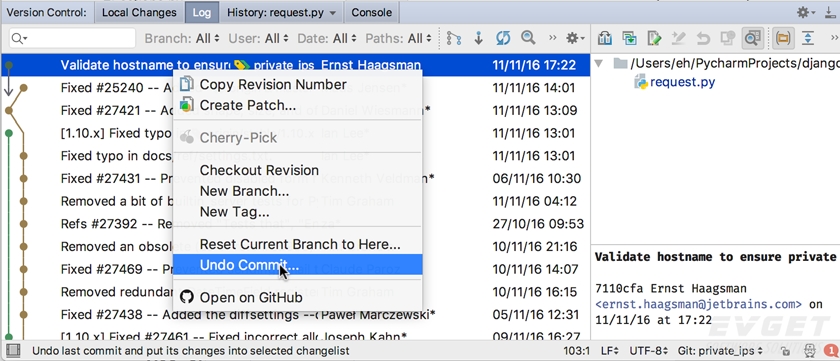The width and height of the screenshot is (840, 361).
Task: Show more details toolbar actions chevron
Action: coord(834,38)
